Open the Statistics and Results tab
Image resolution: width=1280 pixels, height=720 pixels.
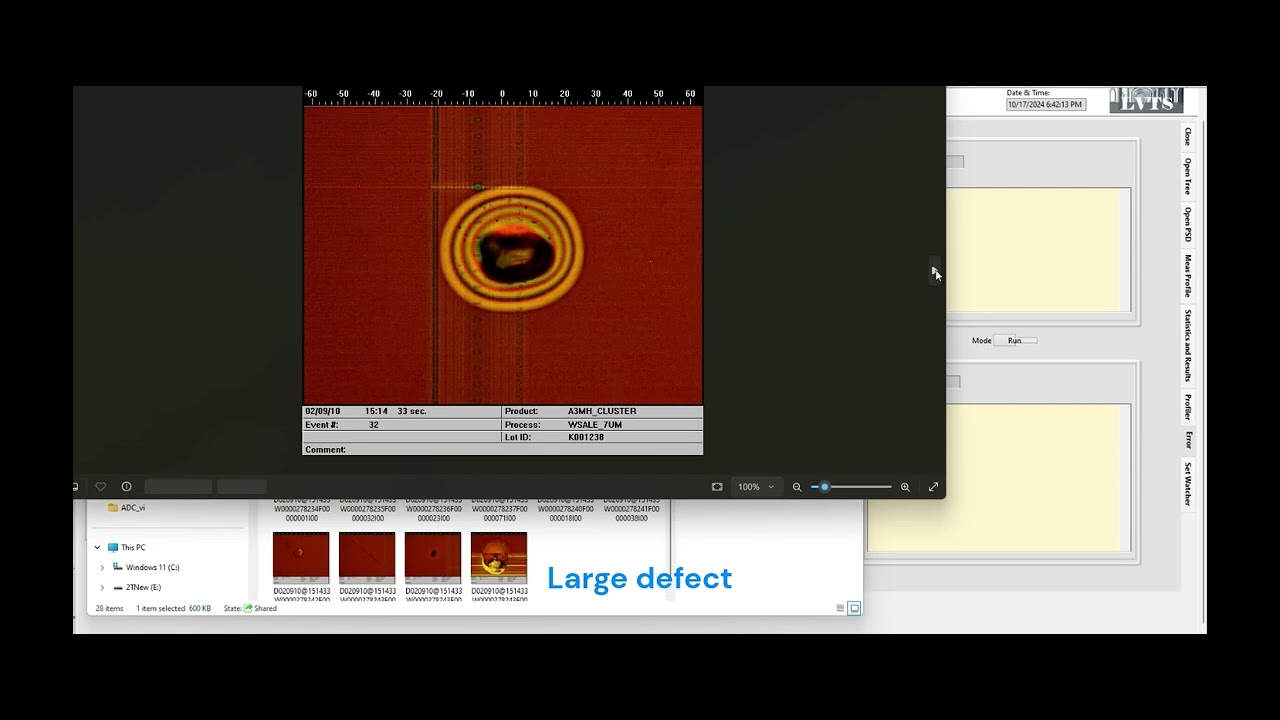pyautogui.click(x=1188, y=346)
